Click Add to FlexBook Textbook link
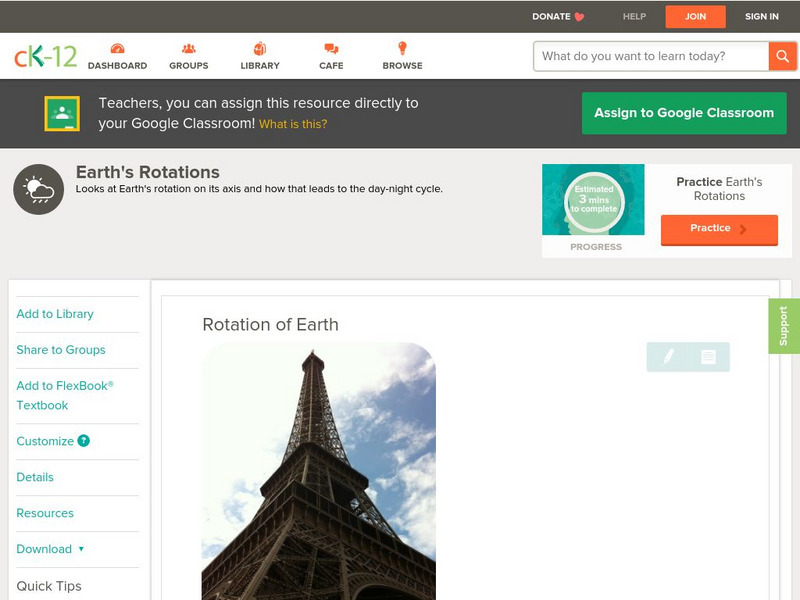The height and width of the screenshot is (600, 800). point(65,395)
